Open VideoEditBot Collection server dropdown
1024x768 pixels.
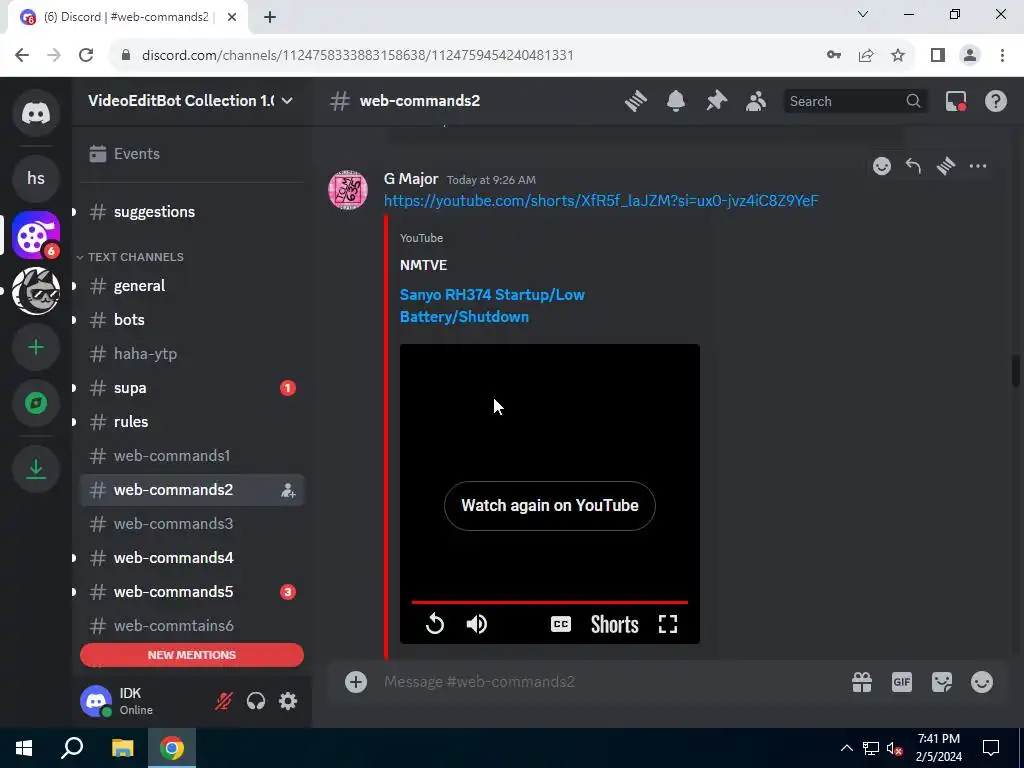click(x=191, y=101)
